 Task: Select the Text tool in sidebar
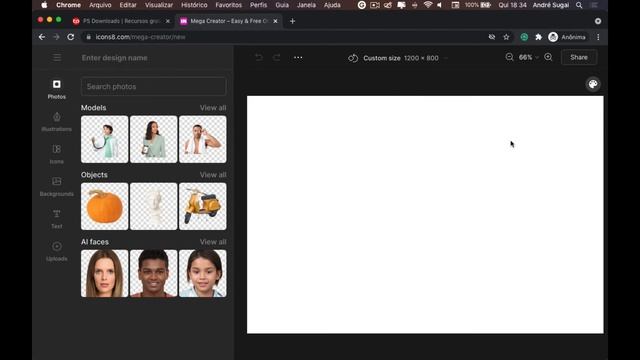pos(56,219)
